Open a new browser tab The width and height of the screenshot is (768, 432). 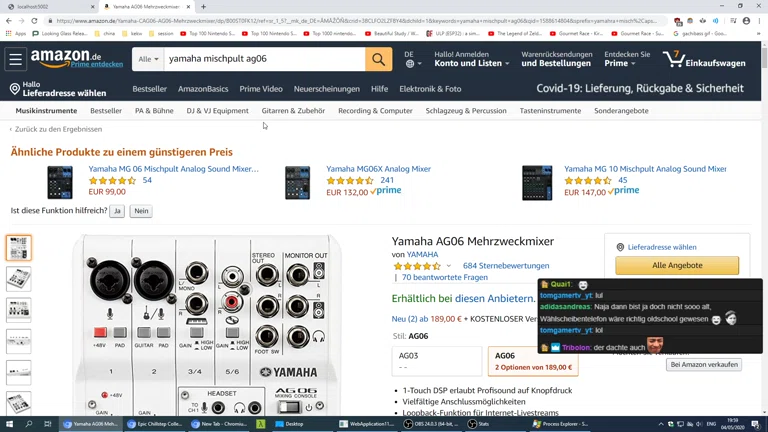coord(203,7)
